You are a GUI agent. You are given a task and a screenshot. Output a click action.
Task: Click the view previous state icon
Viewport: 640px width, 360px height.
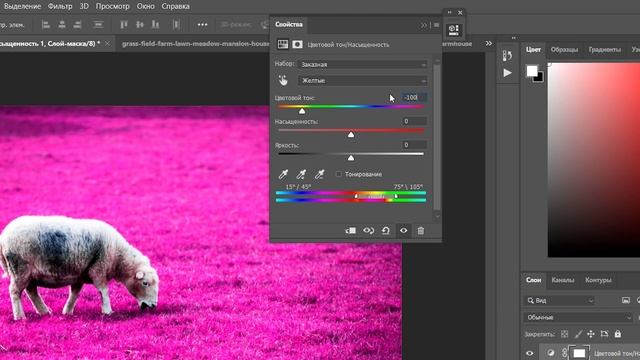pos(369,231)
